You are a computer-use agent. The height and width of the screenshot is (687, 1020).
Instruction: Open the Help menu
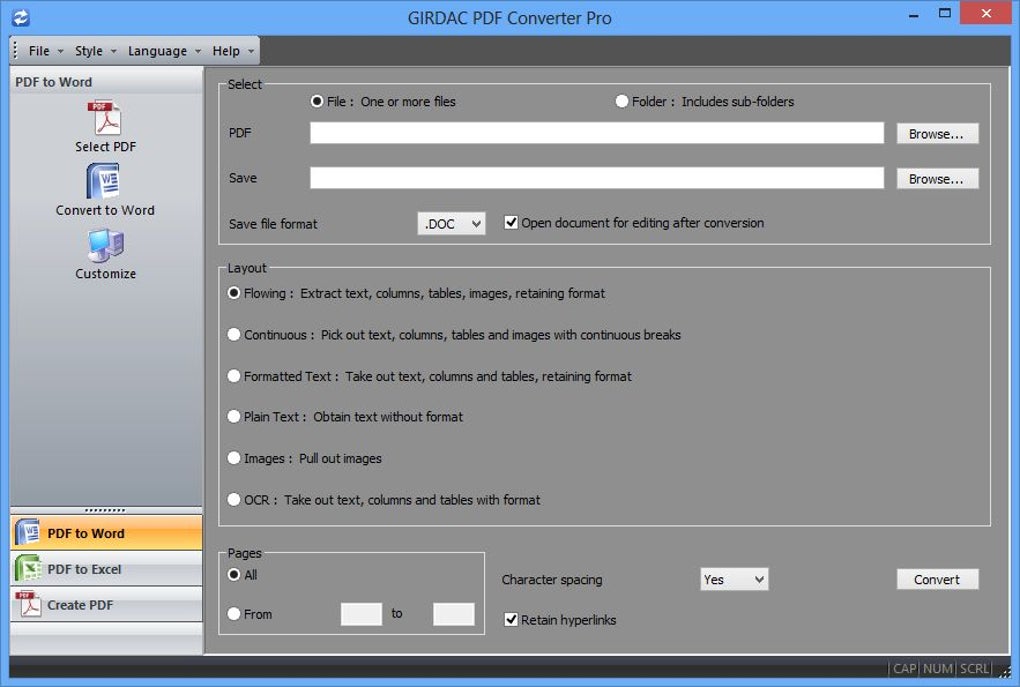coord(232,51)
